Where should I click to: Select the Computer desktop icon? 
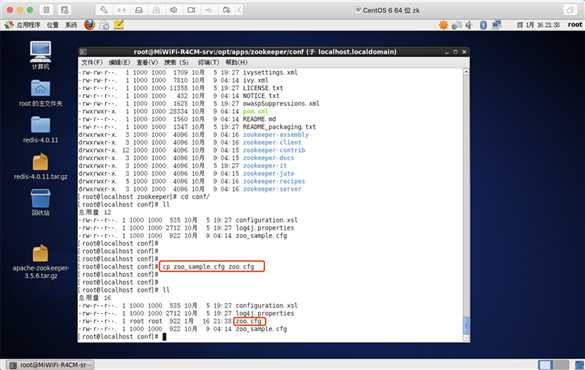coord(41,55)
